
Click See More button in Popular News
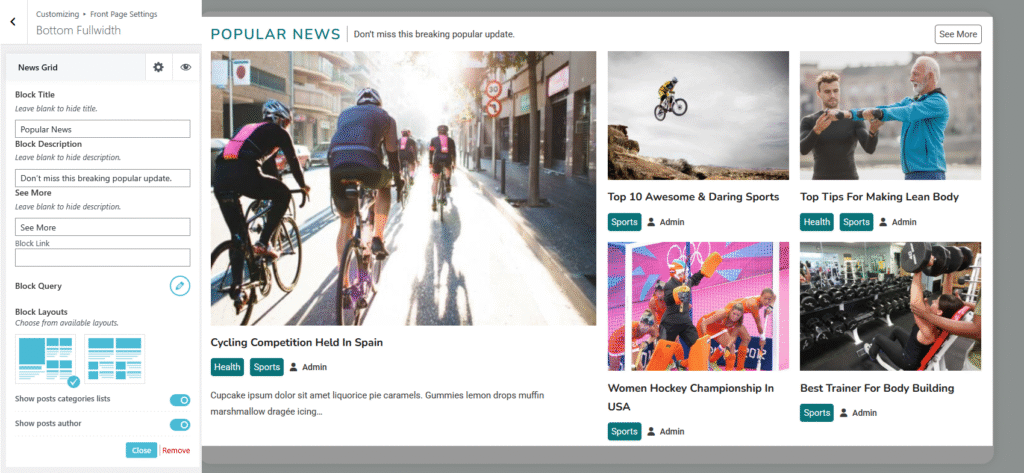click(x=958, y=34)
